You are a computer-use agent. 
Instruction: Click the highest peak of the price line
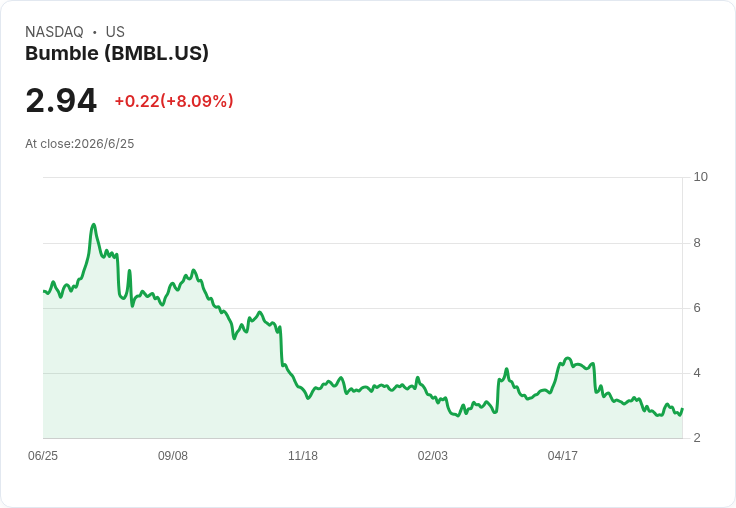coord(93,225)
